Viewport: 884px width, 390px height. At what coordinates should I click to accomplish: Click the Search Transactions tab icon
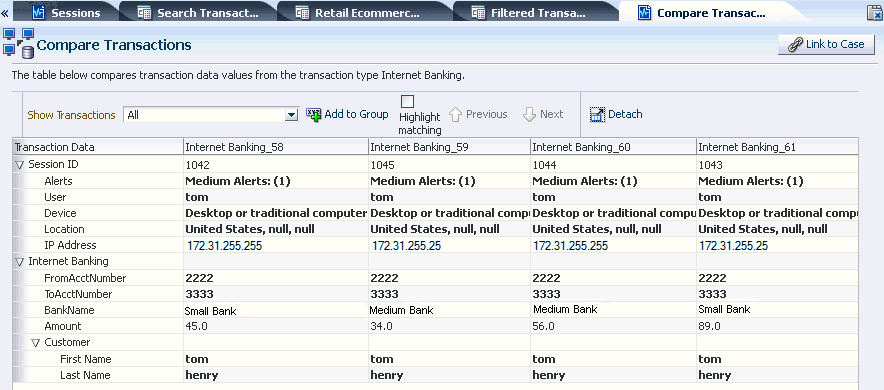point(144,12)
